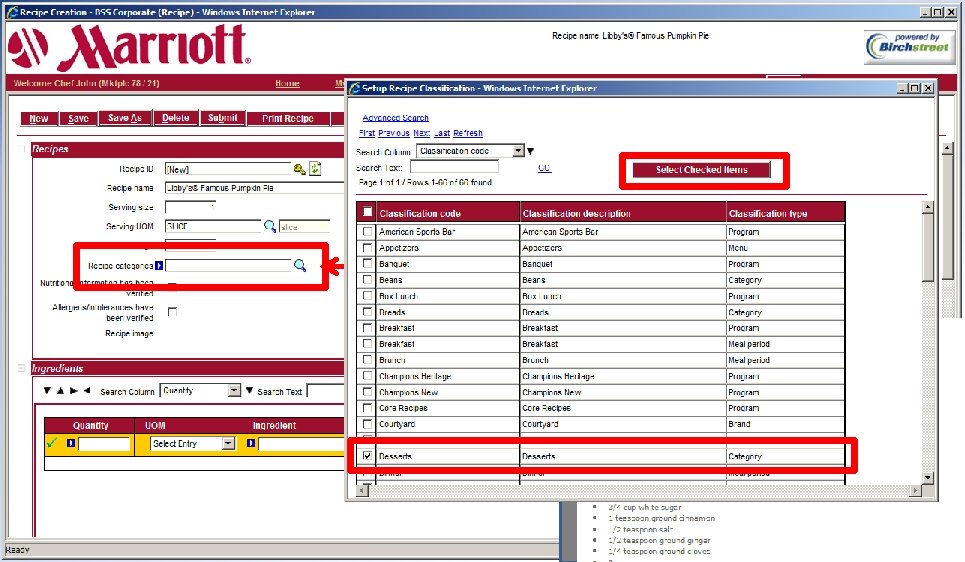Click the Classification code column header

pos(449,213)
